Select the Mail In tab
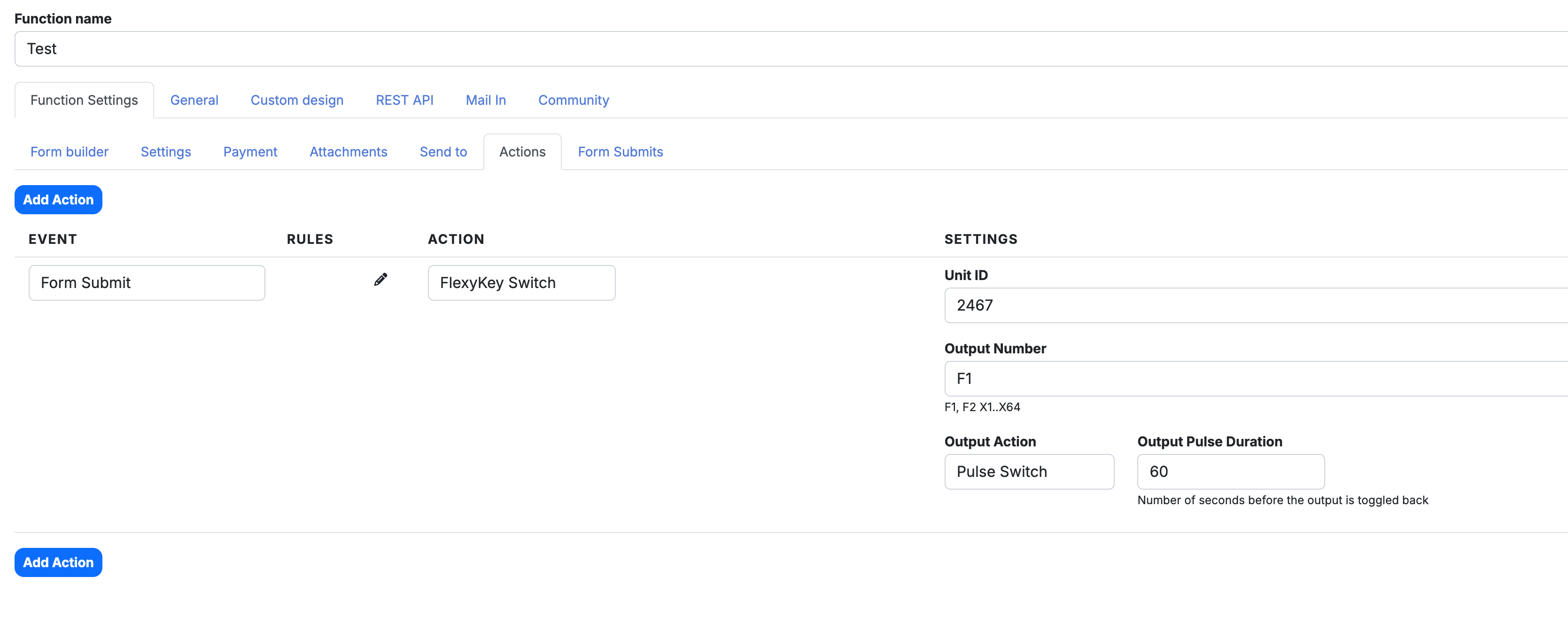This screenshot has height=624, width=1568. pyautogui.click(x=486, y=100)
